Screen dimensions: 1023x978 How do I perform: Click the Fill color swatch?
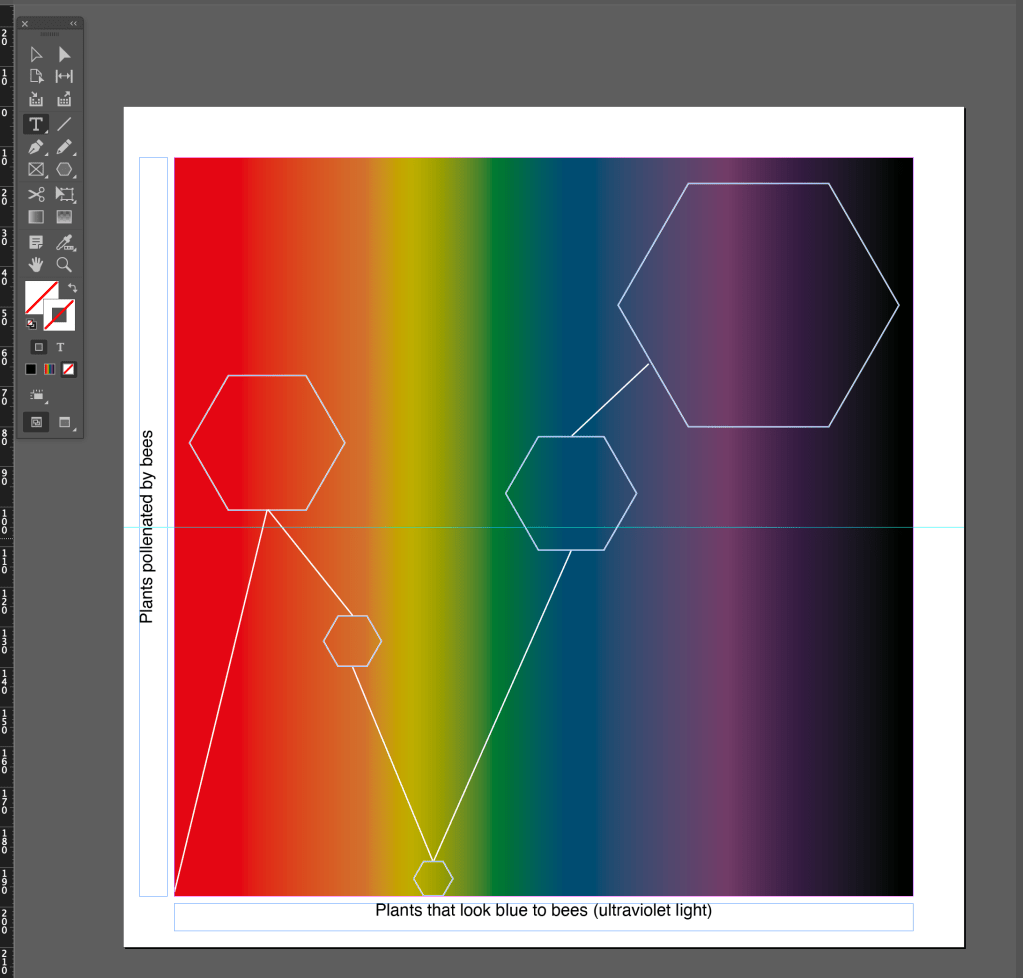[38, 295]
